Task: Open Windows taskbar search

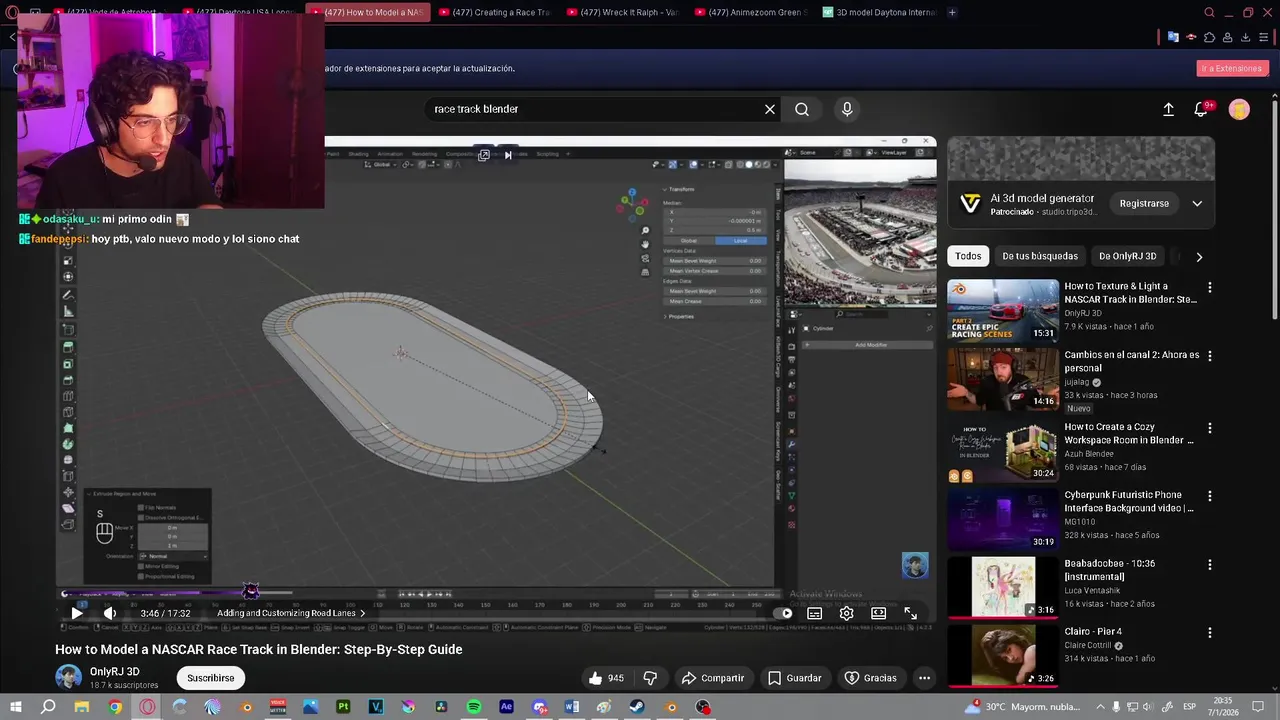Action: point(48,707)
